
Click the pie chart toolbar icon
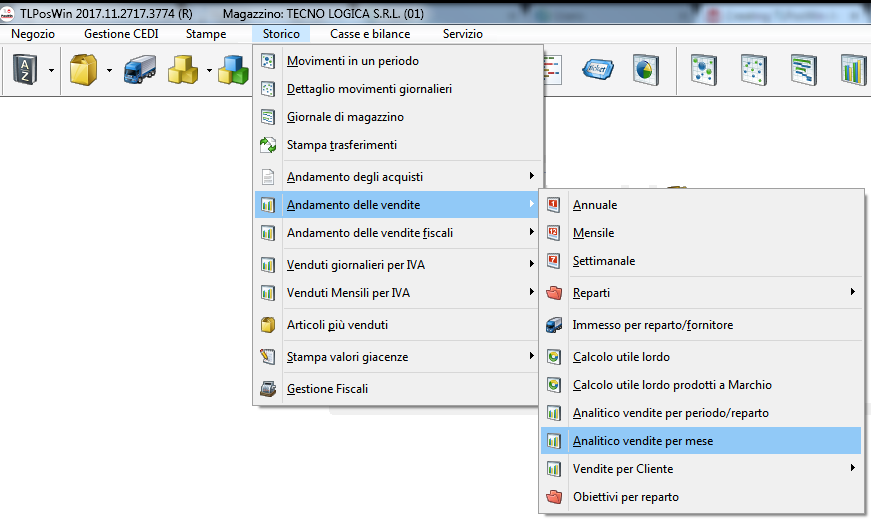pos(645,70)
